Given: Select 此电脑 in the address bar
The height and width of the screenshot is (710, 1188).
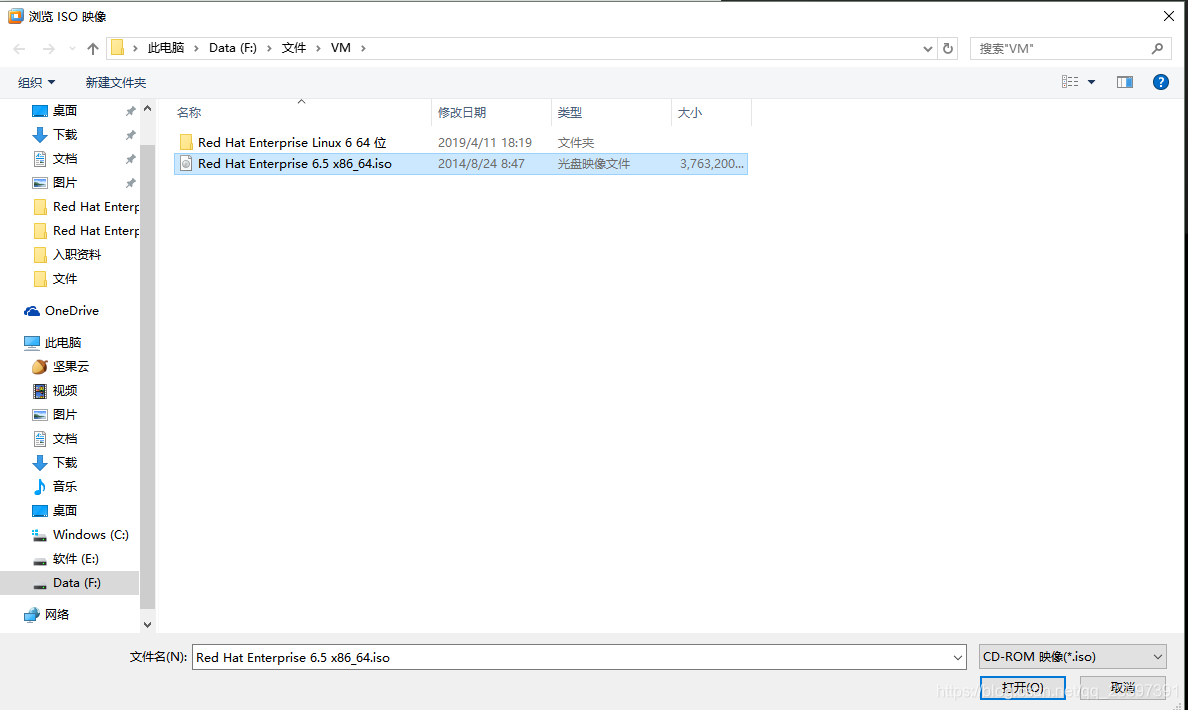Looking at the screenshot, I should 166,48.
